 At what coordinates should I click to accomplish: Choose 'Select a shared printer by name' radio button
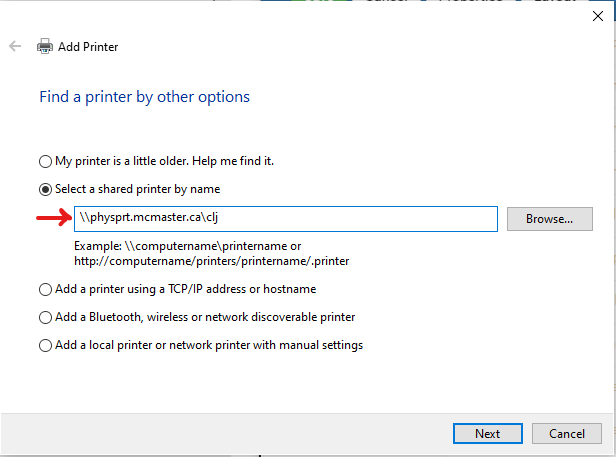(x=44, y=189)
